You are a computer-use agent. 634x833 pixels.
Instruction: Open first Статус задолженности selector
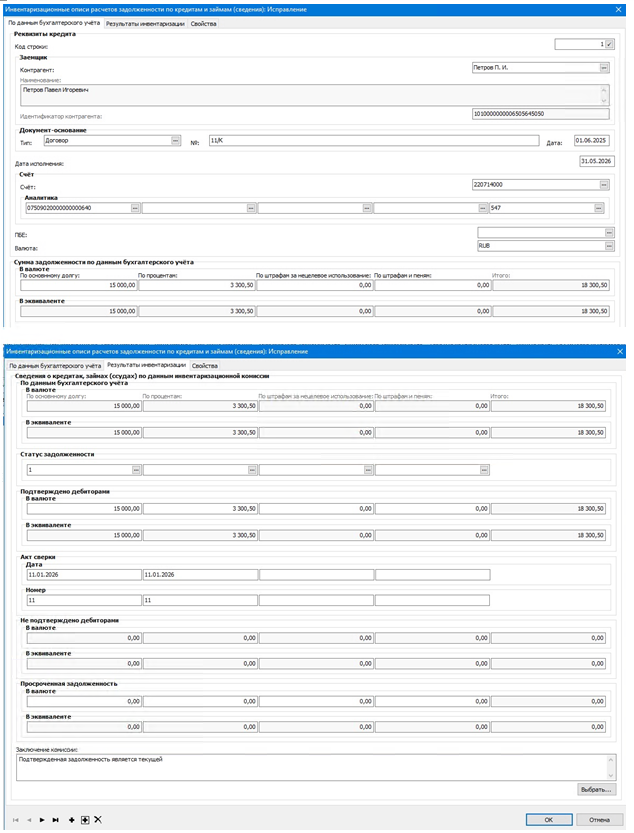tap(134, 468)
